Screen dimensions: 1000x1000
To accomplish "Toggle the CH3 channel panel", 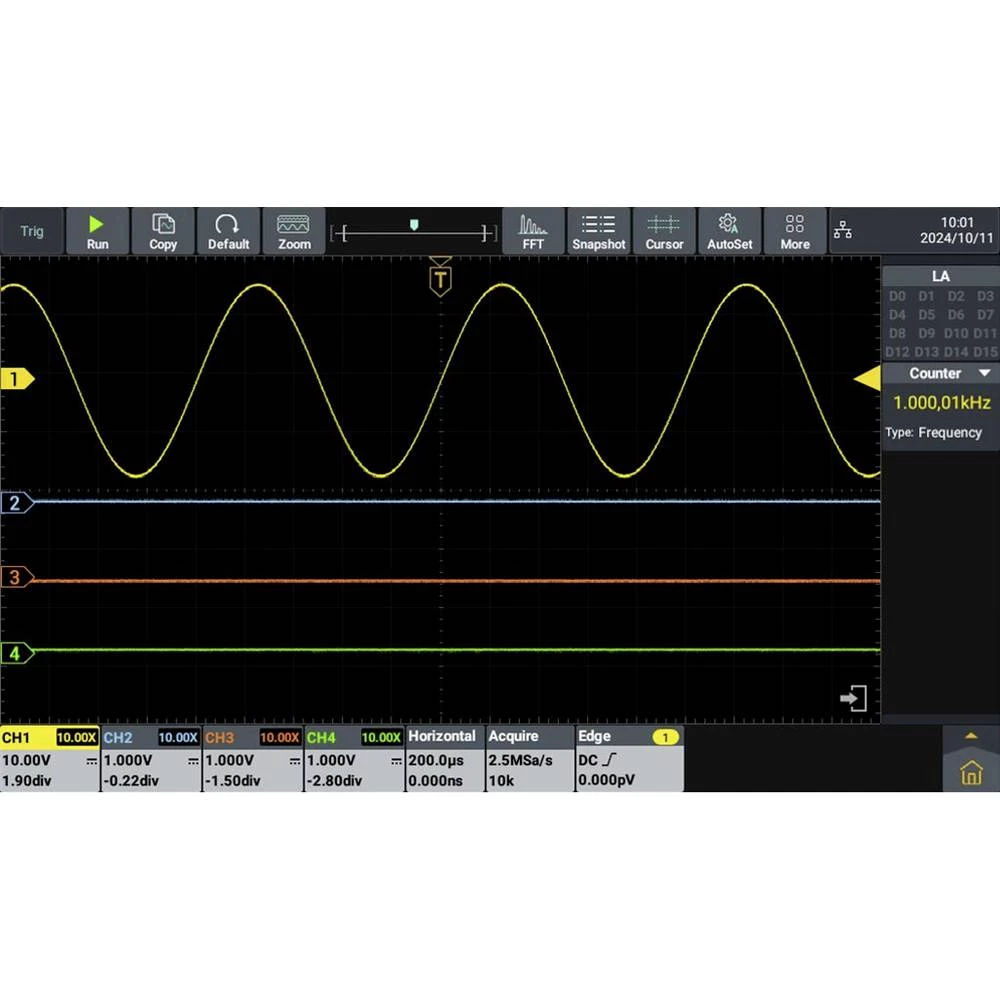I will (253, 759).
